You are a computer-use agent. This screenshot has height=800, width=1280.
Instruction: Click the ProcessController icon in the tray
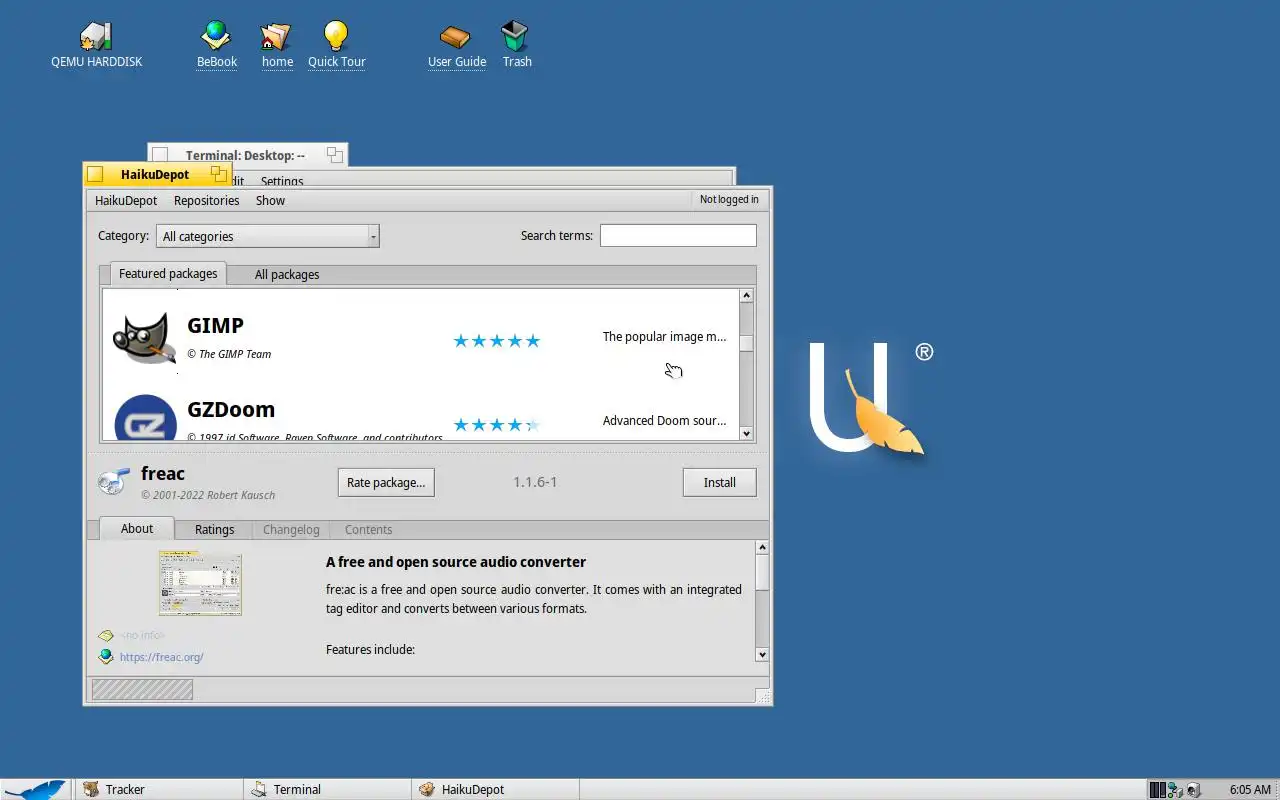click(x=1157, y=790)
